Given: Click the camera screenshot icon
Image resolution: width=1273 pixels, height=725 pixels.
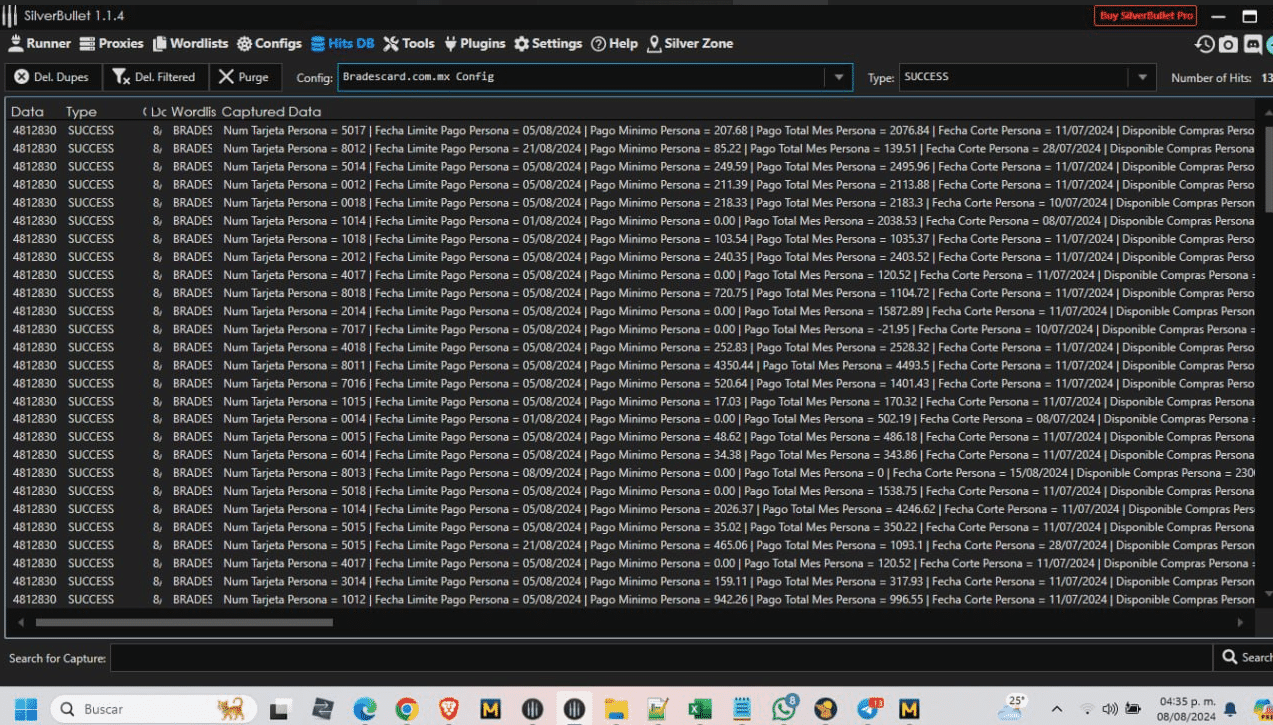Looking at the screenshot, I should 1228,44.
